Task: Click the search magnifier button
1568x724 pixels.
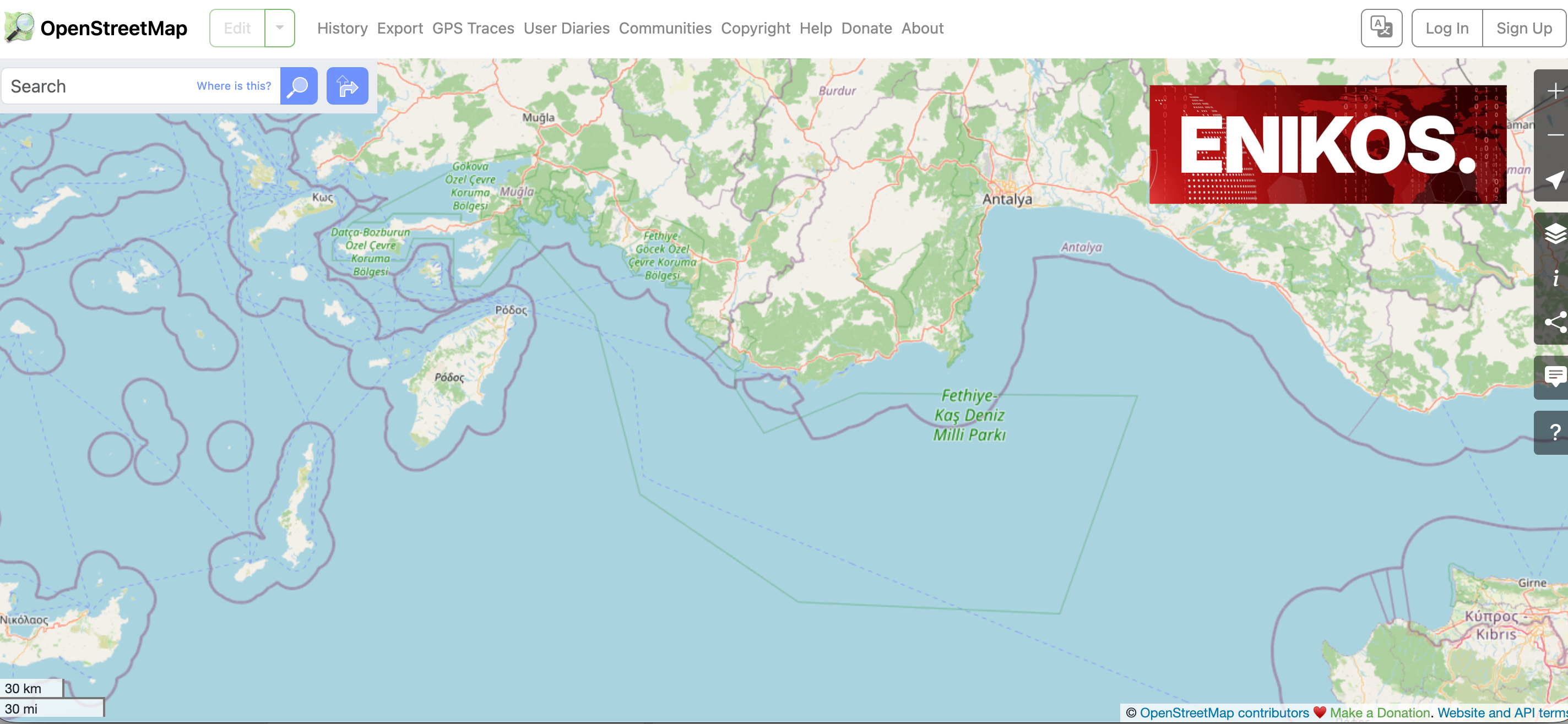Action: 299,86
